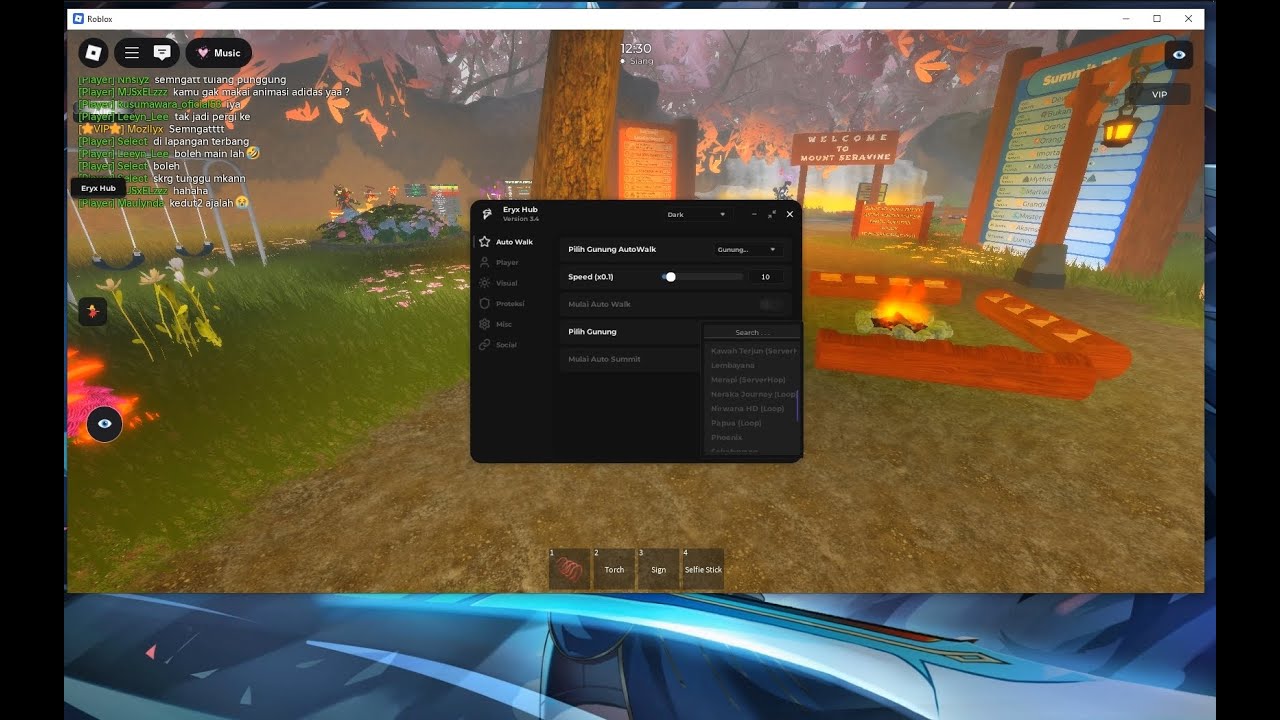Click the Pilih Gunung row label
The image size is (1280, 720).
592,331
